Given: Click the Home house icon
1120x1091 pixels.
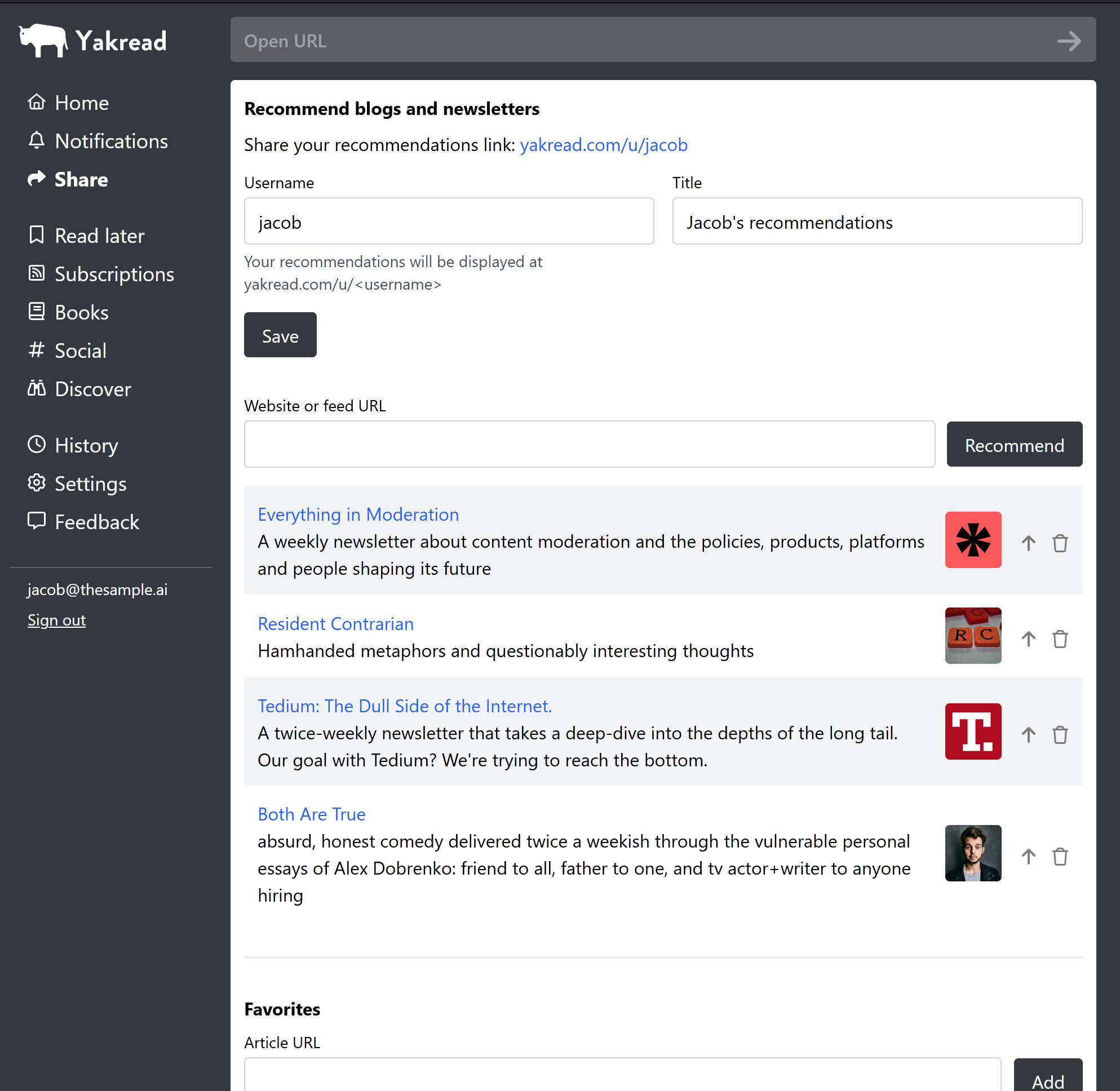Looking at the screenshot, I should tap(37, 102).
